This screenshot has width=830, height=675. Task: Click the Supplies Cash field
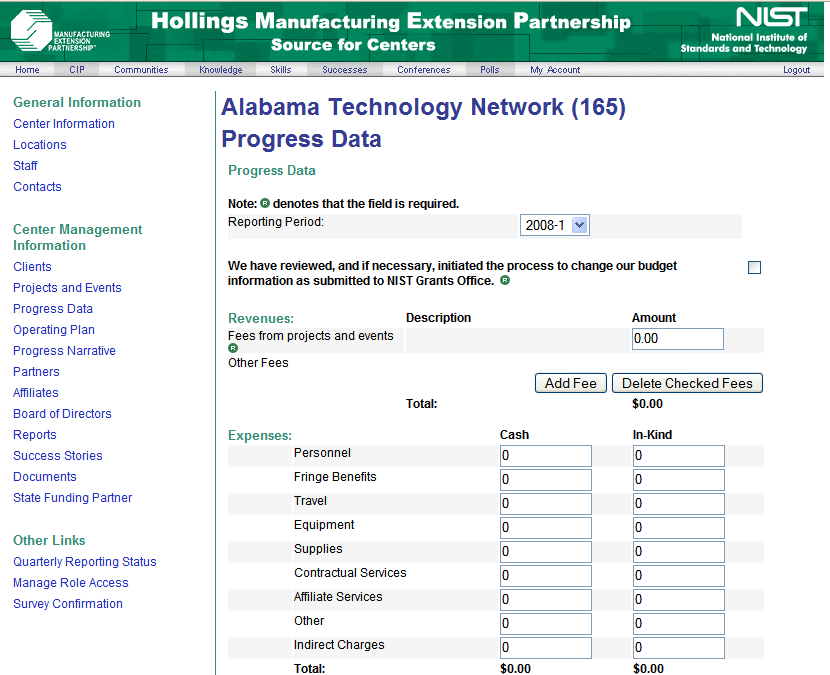546,552
